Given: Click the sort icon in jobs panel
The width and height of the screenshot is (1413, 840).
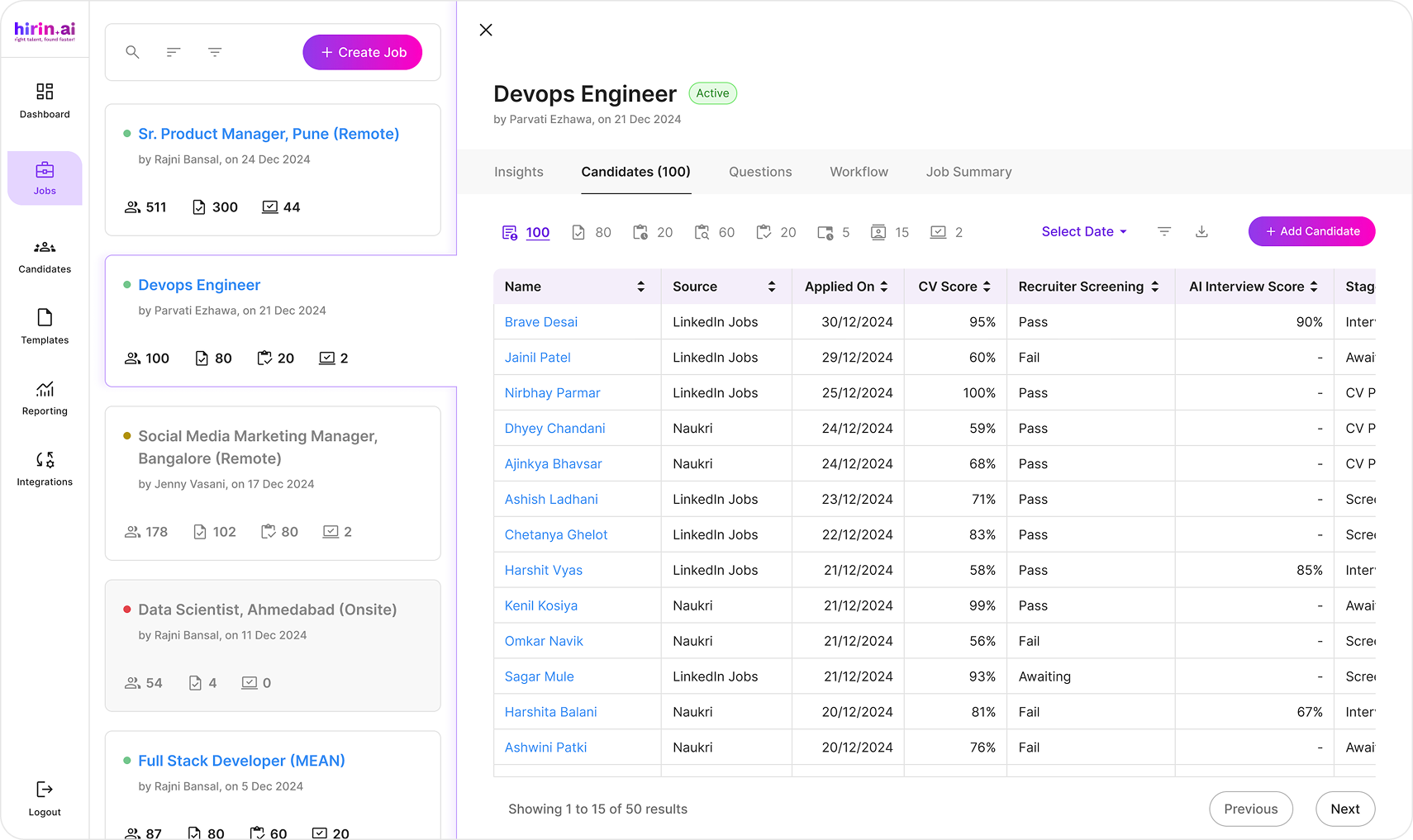Looking at the screenshot, I should point(174,52).
